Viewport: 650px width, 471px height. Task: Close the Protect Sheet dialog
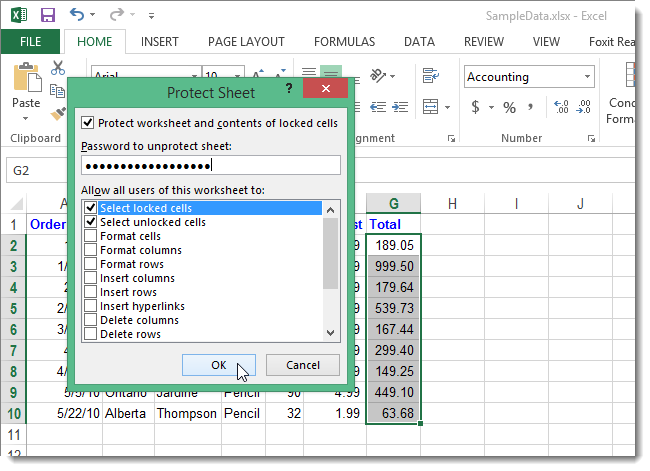coord(325,88)
